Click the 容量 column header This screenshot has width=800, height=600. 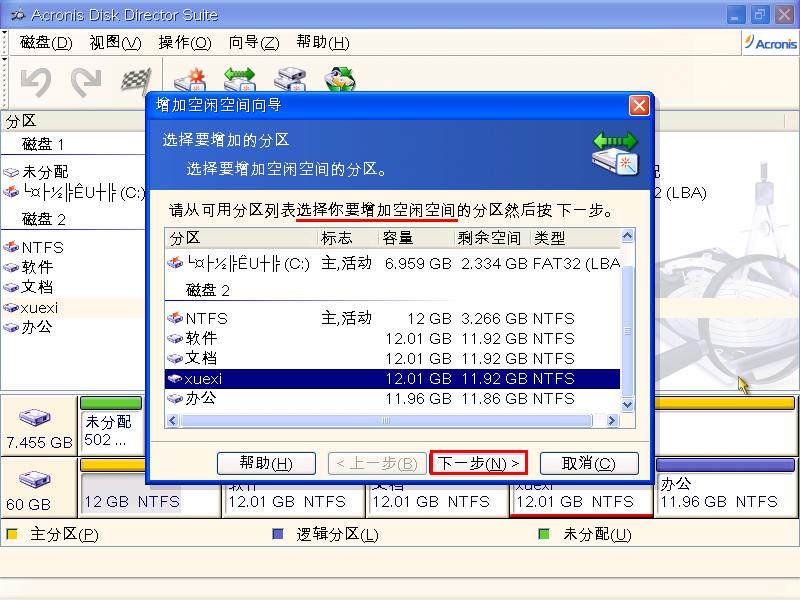point(416,238)
